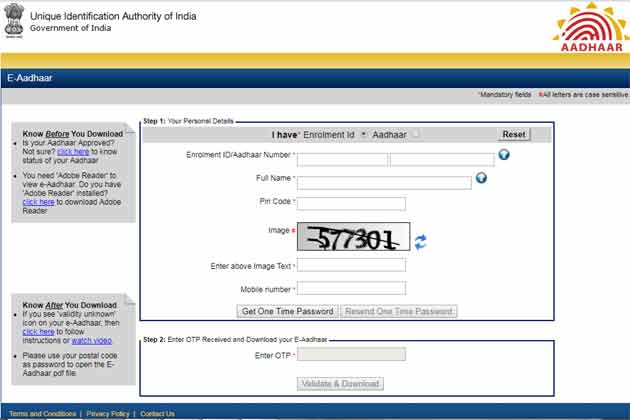630x420 pixels.
Task: Open the watch video link
Action: [91, 341]
